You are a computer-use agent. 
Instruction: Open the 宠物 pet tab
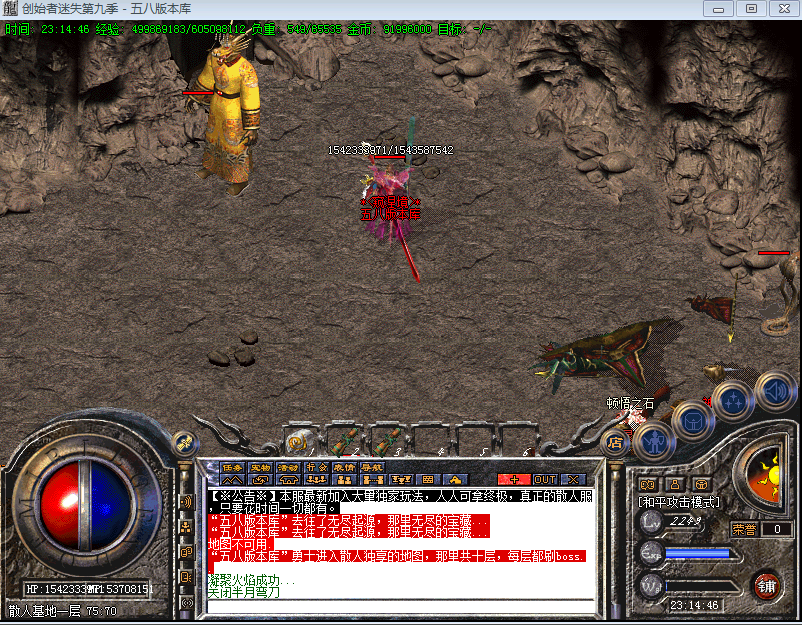point(260,467)
